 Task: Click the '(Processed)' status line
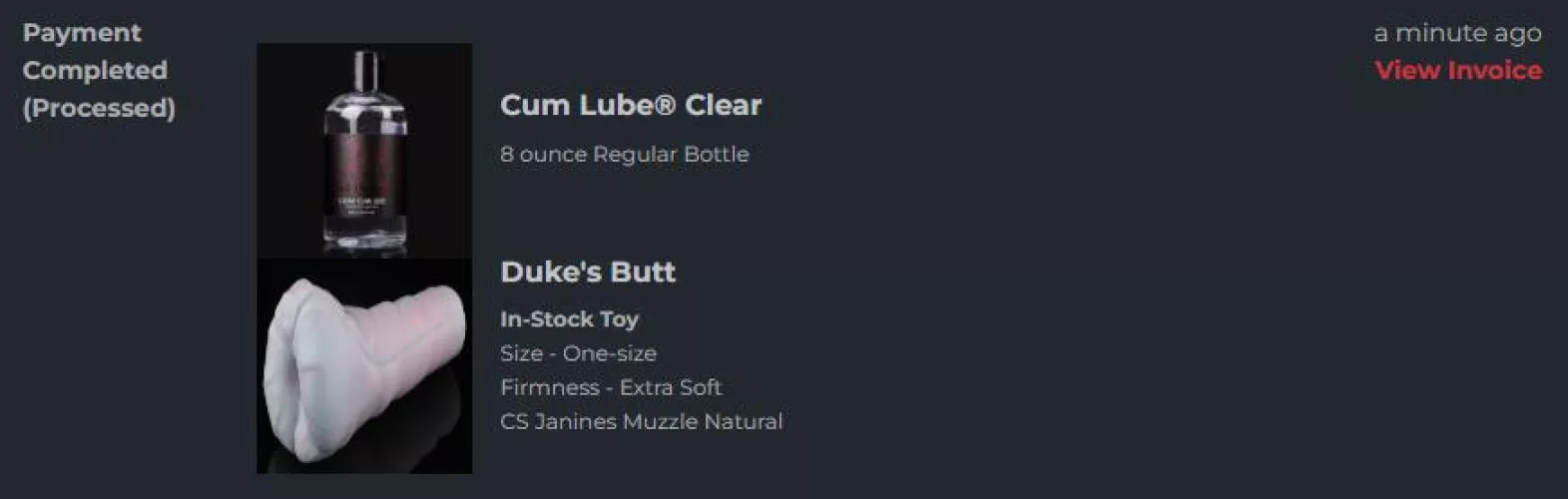[99, 108]
